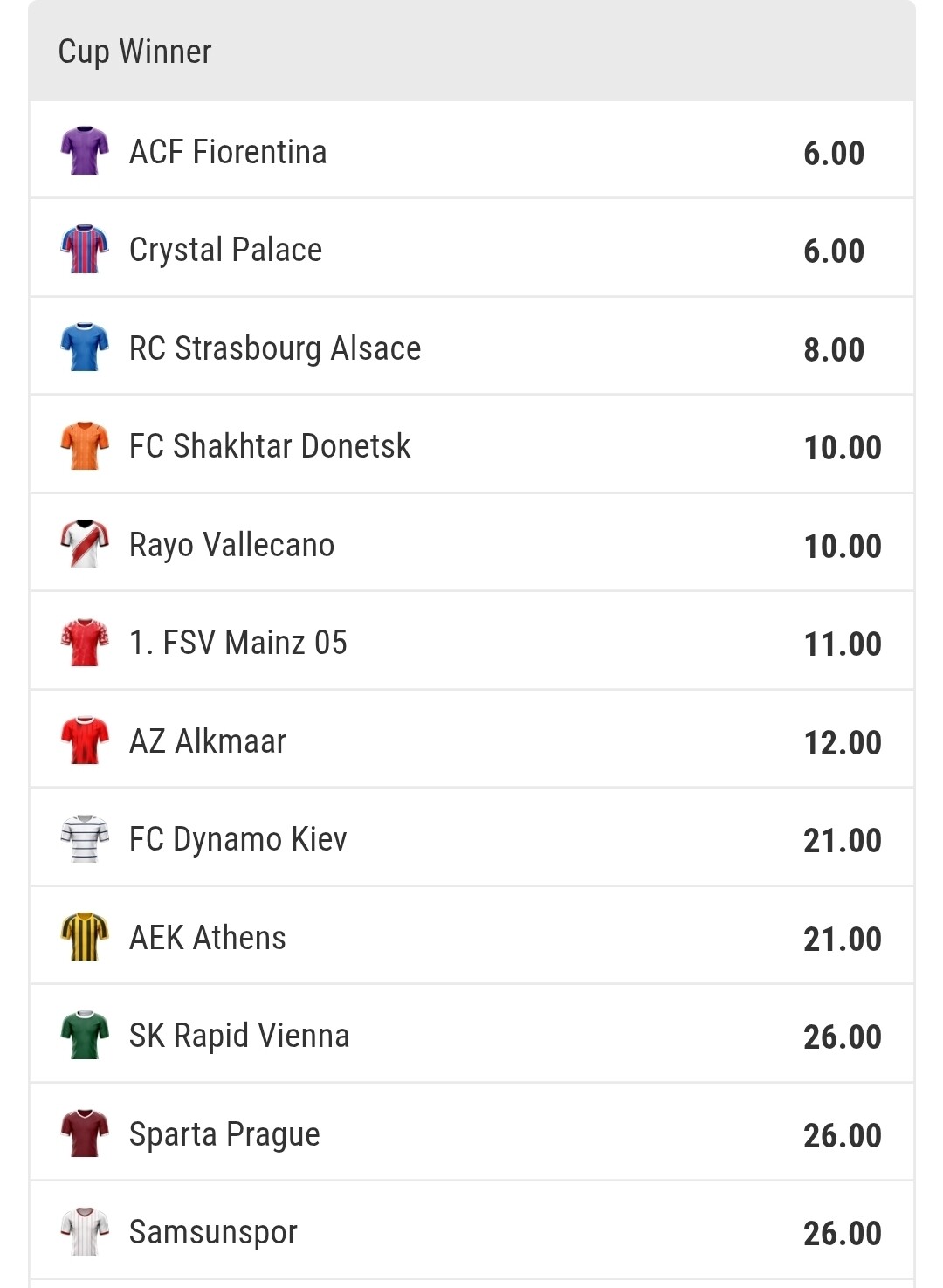The height and width of the screenshot is (1288, 943).
Task: Click the orange Shakhtar Donetsk jersey icon
Action: click(85, 446)
